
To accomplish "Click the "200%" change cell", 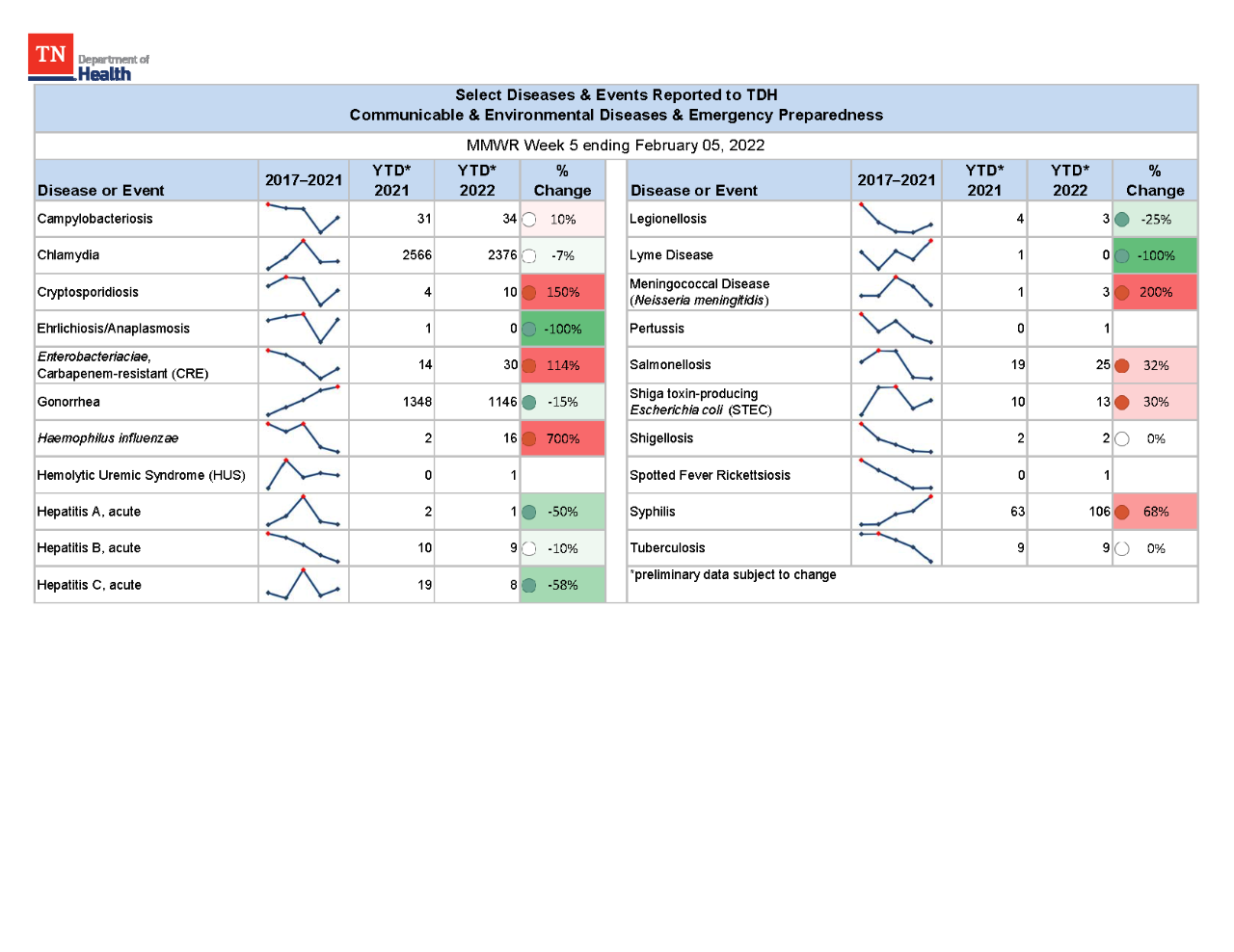I will [1156, 292].
